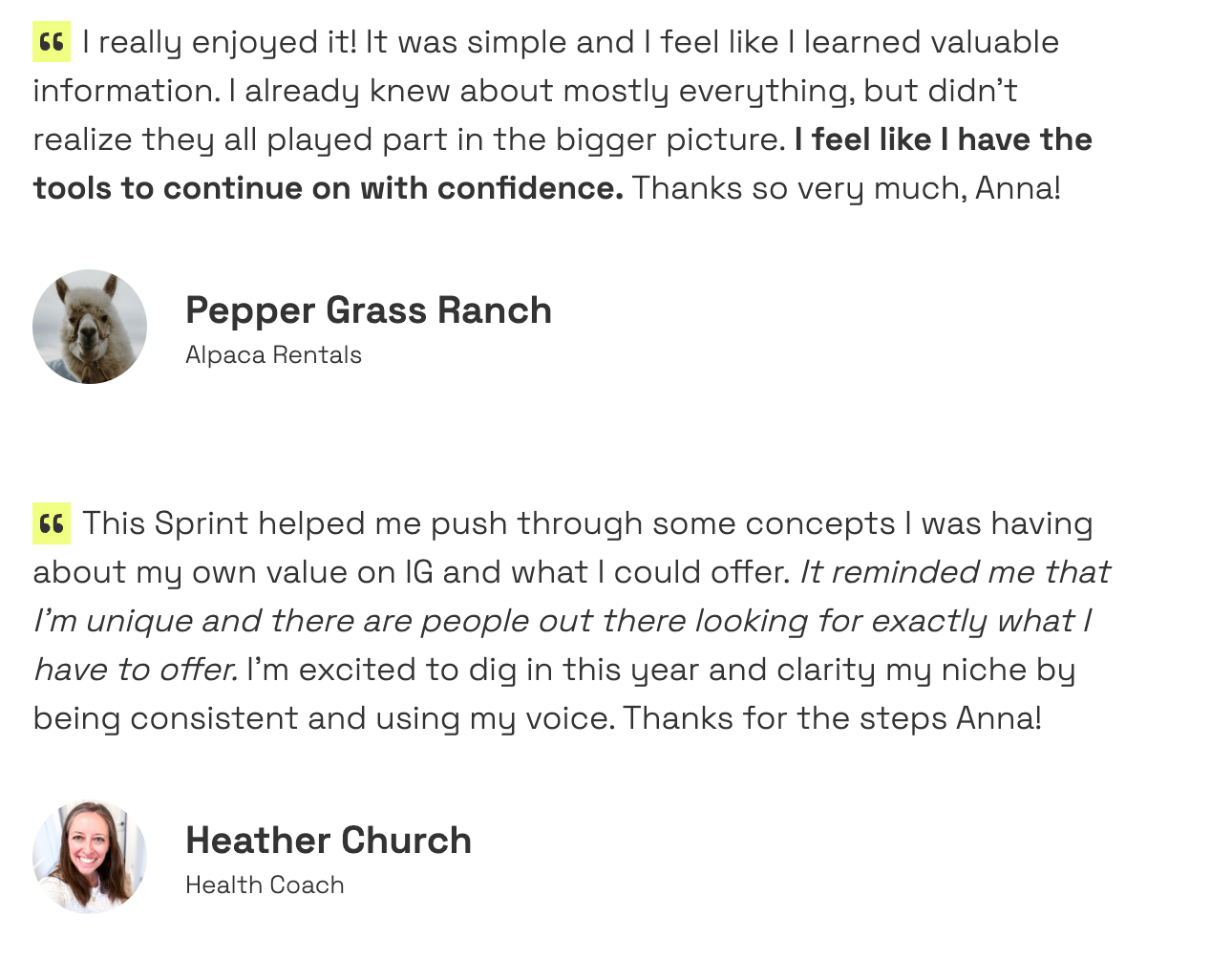
Task: Click the line 'This Sprint helped me push through'
Action: (588, 524)
